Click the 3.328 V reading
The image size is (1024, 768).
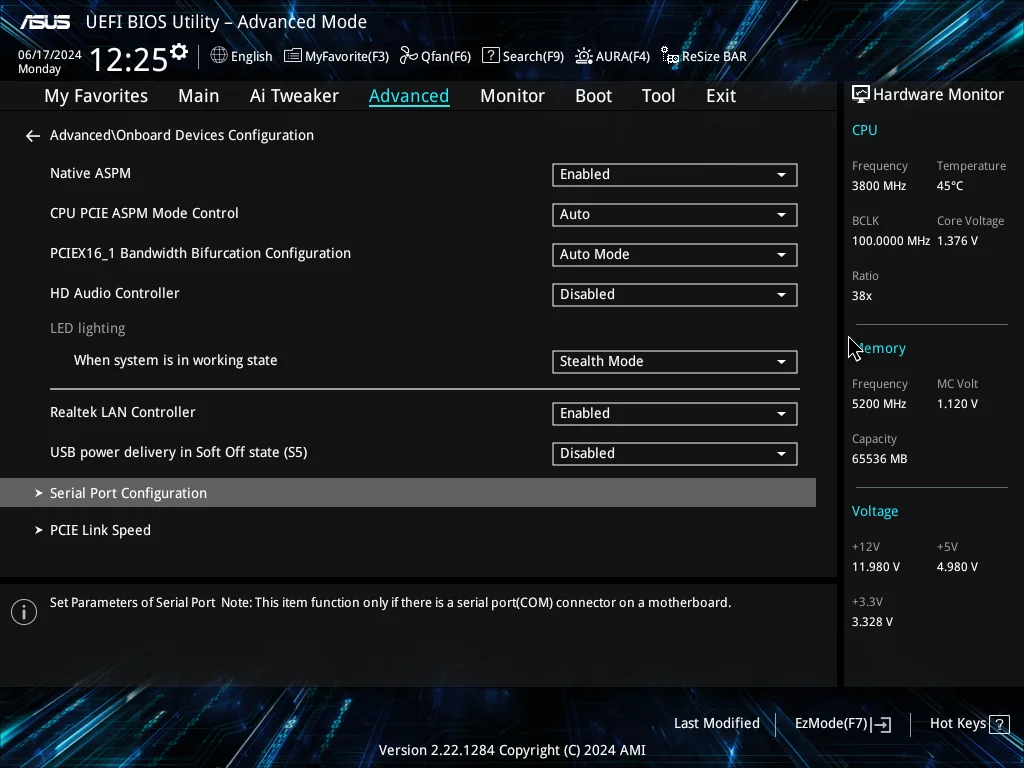pyautogui.click(x=872, y=622)
